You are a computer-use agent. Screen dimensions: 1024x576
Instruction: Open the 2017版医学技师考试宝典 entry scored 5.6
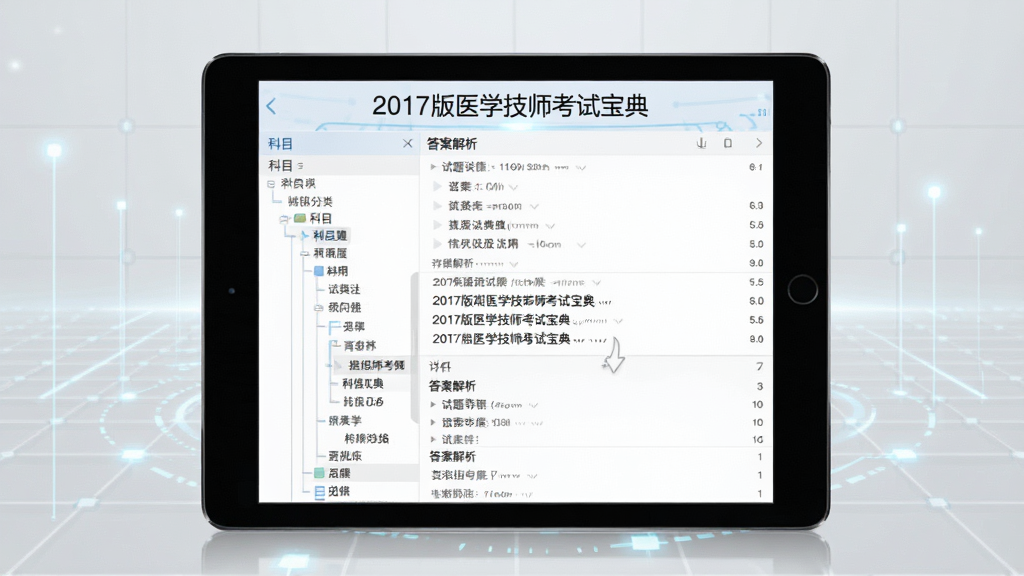pyautogui.click(x=501, y=320)
